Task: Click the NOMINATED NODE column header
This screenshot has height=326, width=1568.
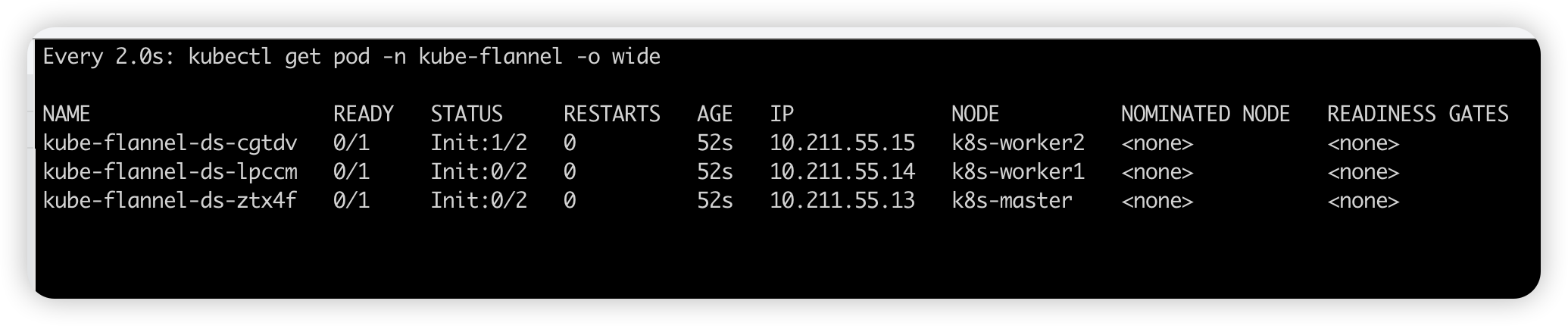Action: coord(1205,114)
